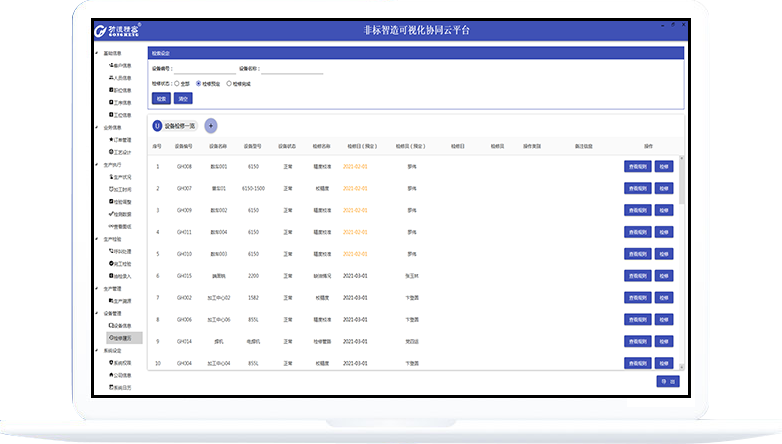Viewport: 782px width, 444px height.
Task: Open 设备信息 in the sidebar
Action: [x=121, y=325]
